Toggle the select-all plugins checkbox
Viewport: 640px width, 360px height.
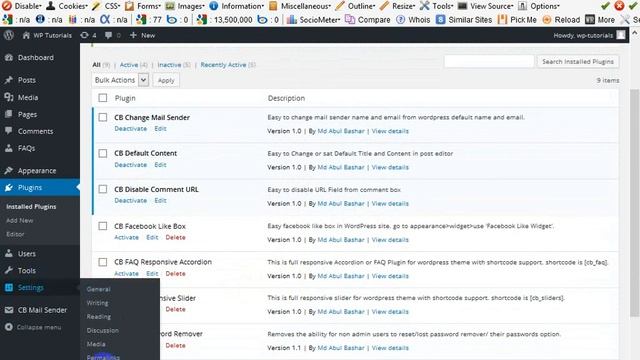103,98
